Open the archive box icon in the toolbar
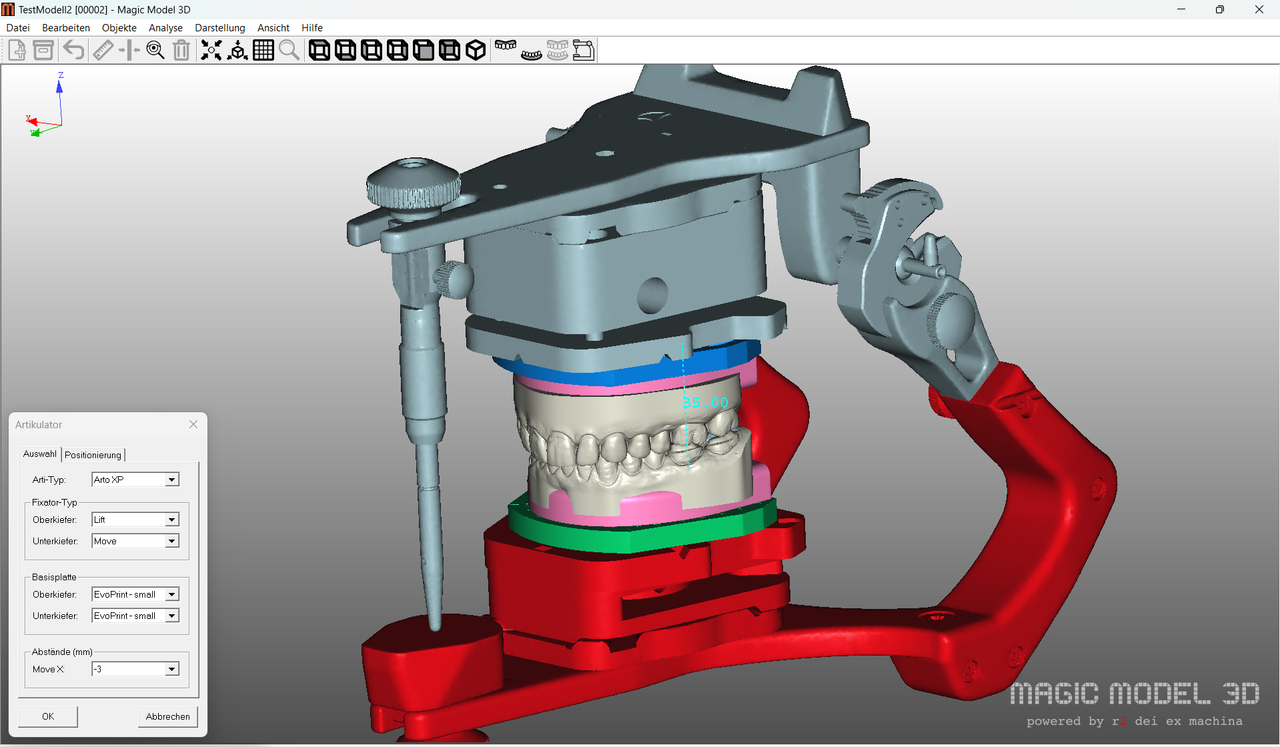The image size is (1280, 747). (x=43, y=50)
